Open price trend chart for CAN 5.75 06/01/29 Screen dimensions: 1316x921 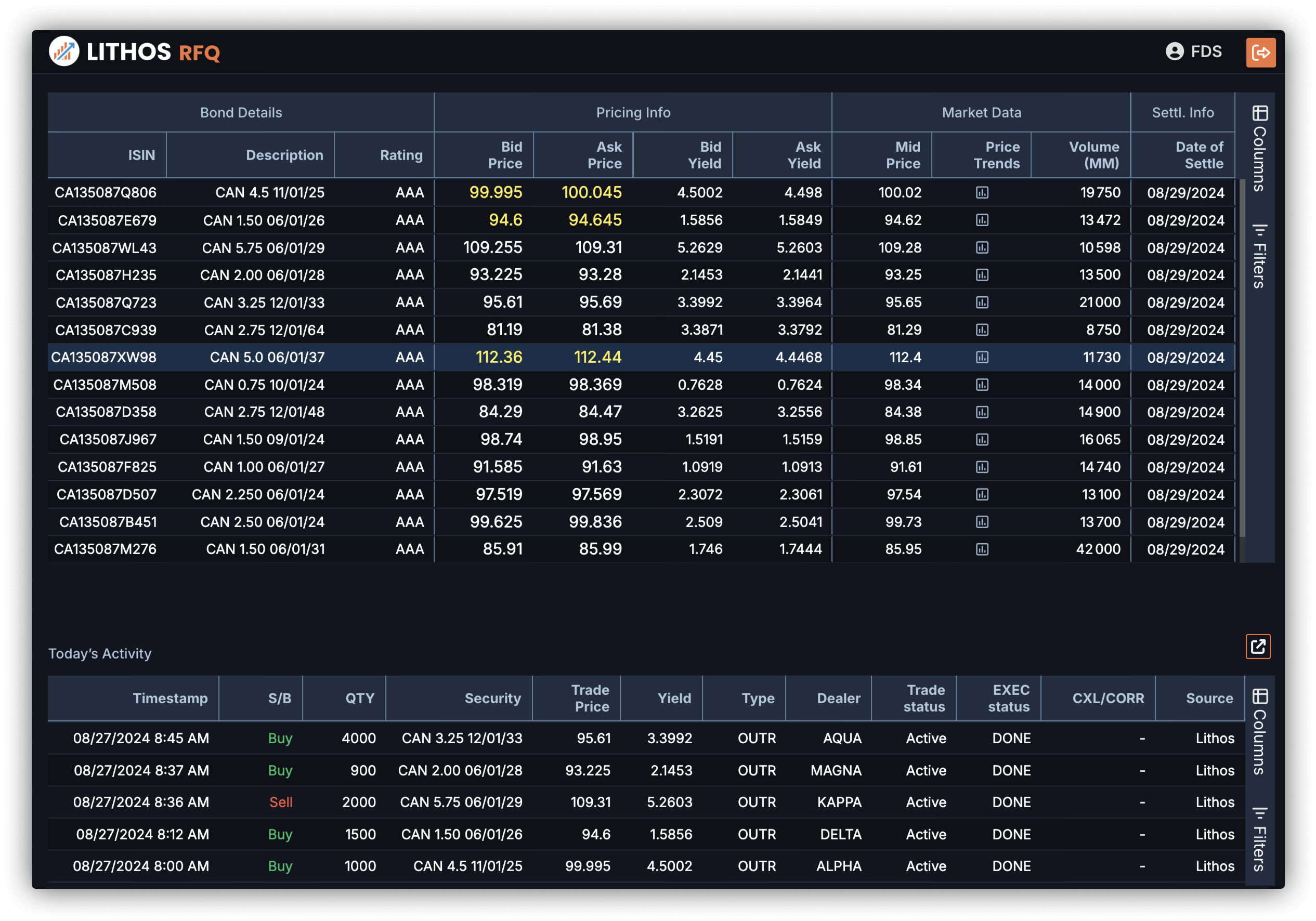[x=982, y=247]
